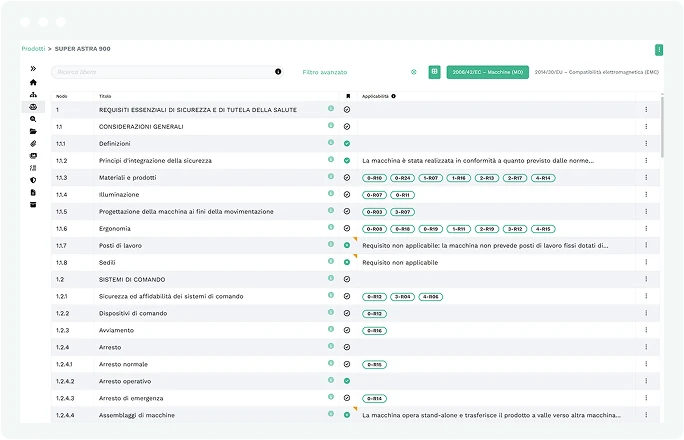This screenshot has width=684, height=440.
Task: Click the 0-R14 tag in Arresto di emergenza
Action: [x=374, y=399]
